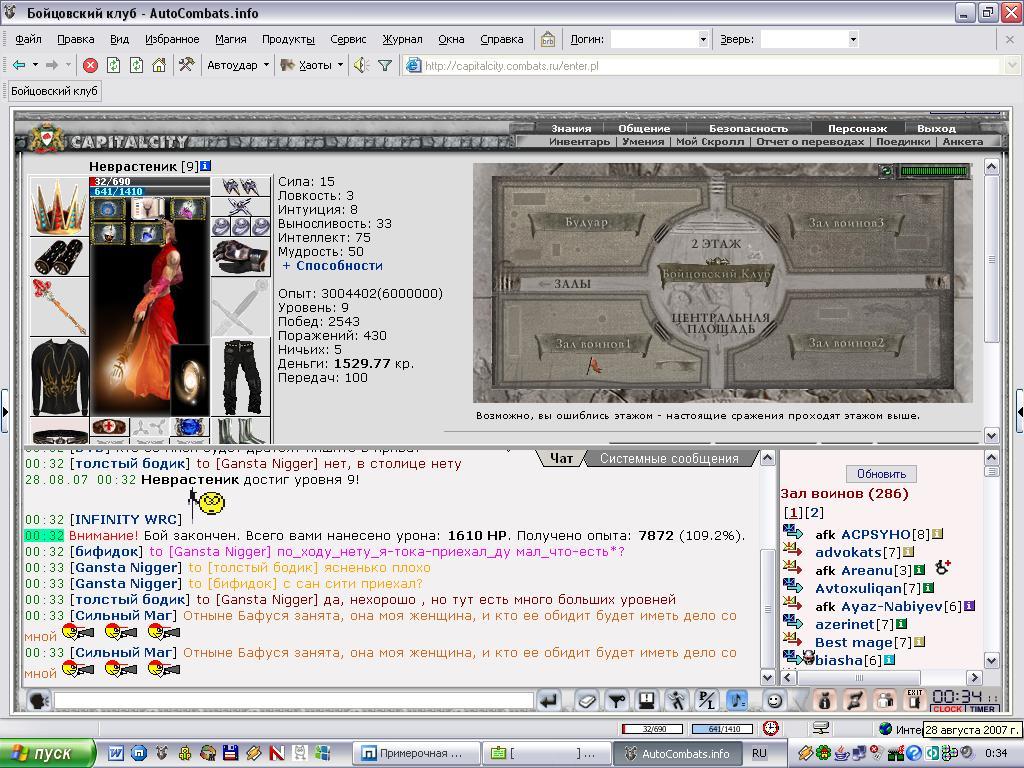The width and height of the screenshot is (1024, 768).
Task: Click the red stop loading icon
Action: pos(91,65)
